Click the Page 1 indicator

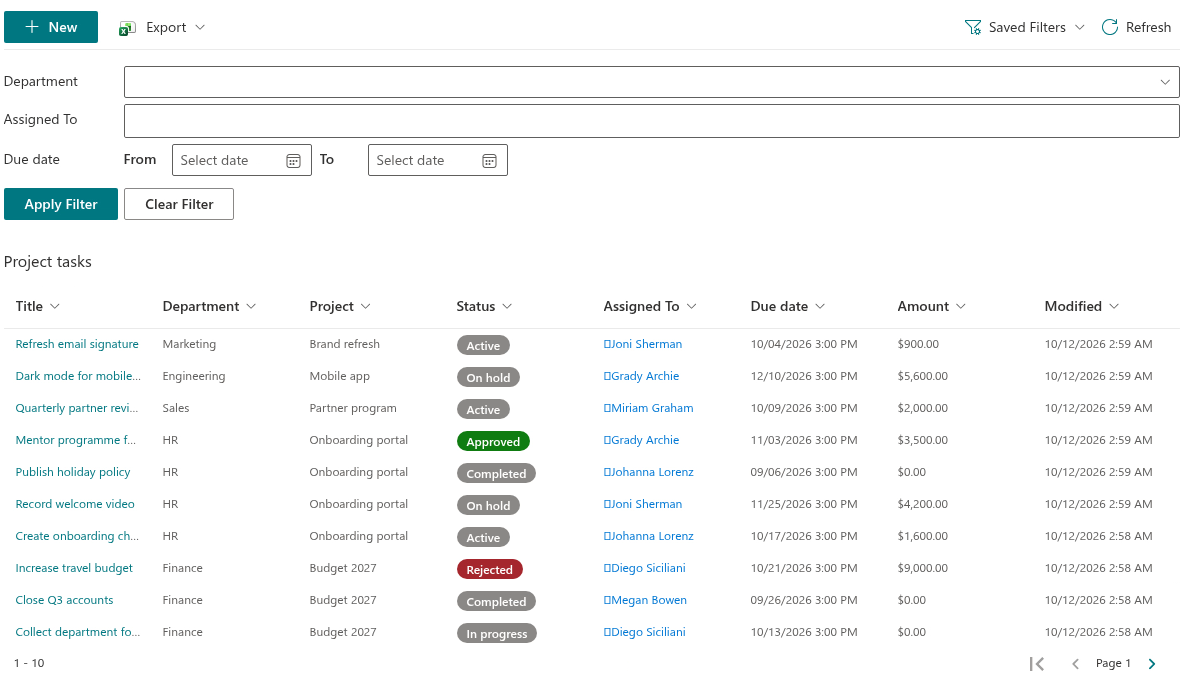(x=1113, y=664)
